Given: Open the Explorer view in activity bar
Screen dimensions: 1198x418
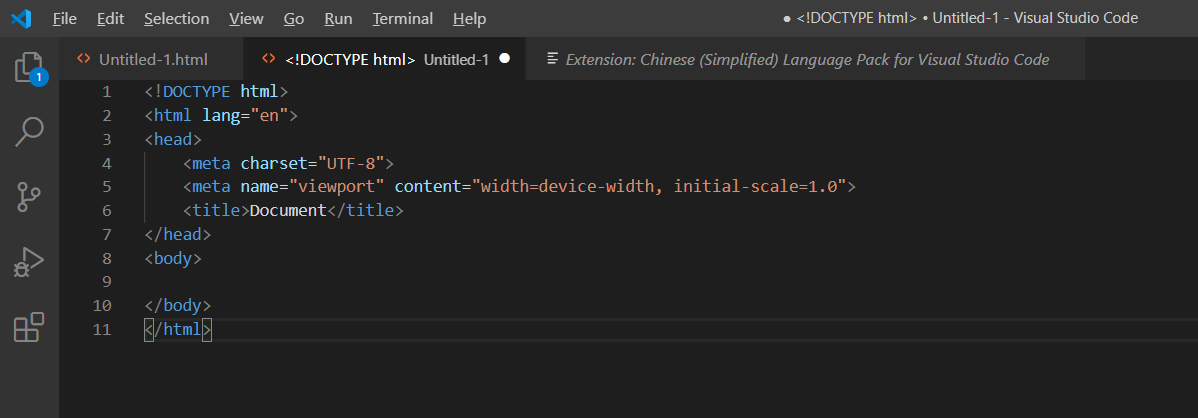Looking at the screenshot, I should (x=29, y=67).
